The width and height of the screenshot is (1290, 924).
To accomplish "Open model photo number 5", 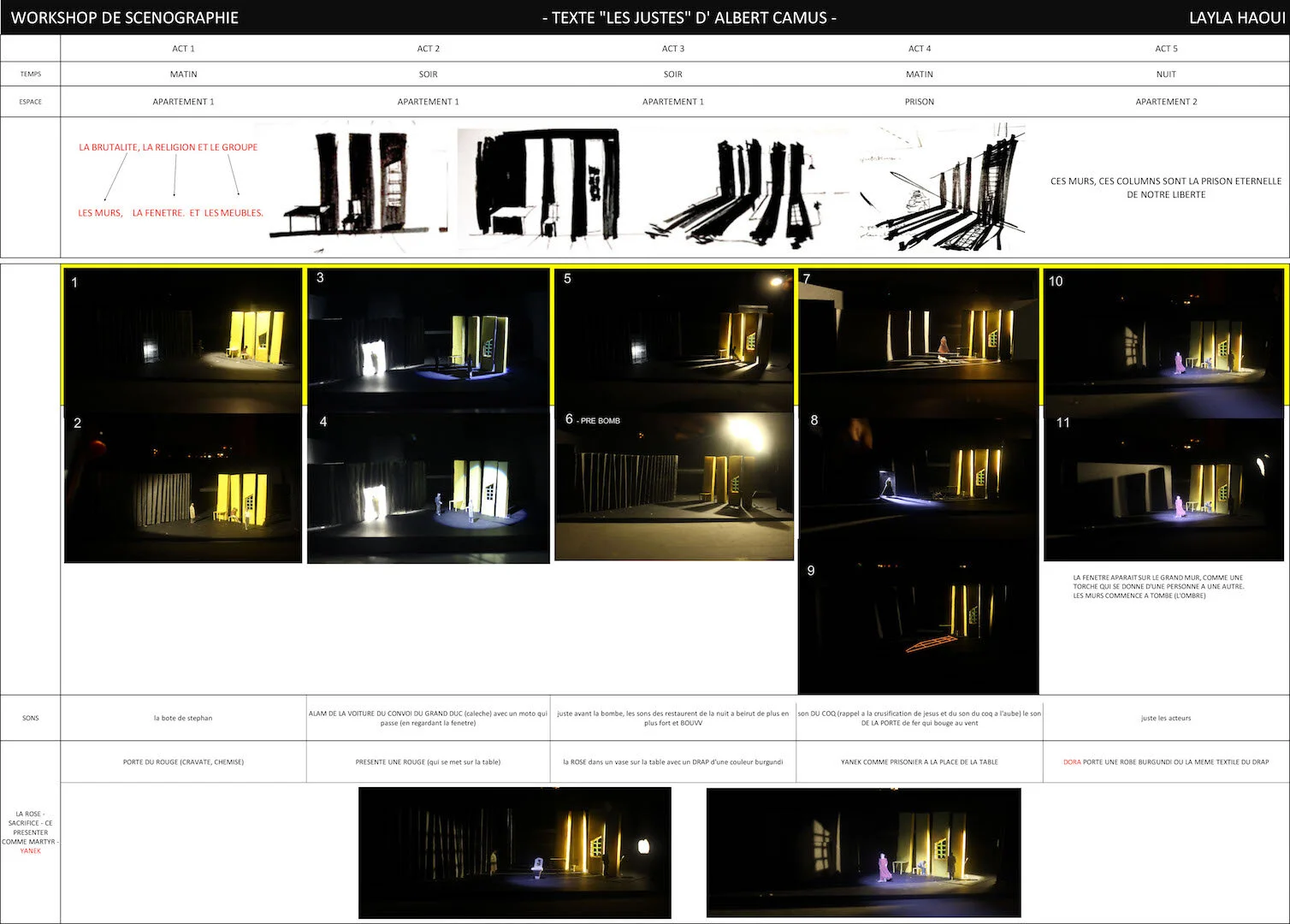I will pos(675,341).
